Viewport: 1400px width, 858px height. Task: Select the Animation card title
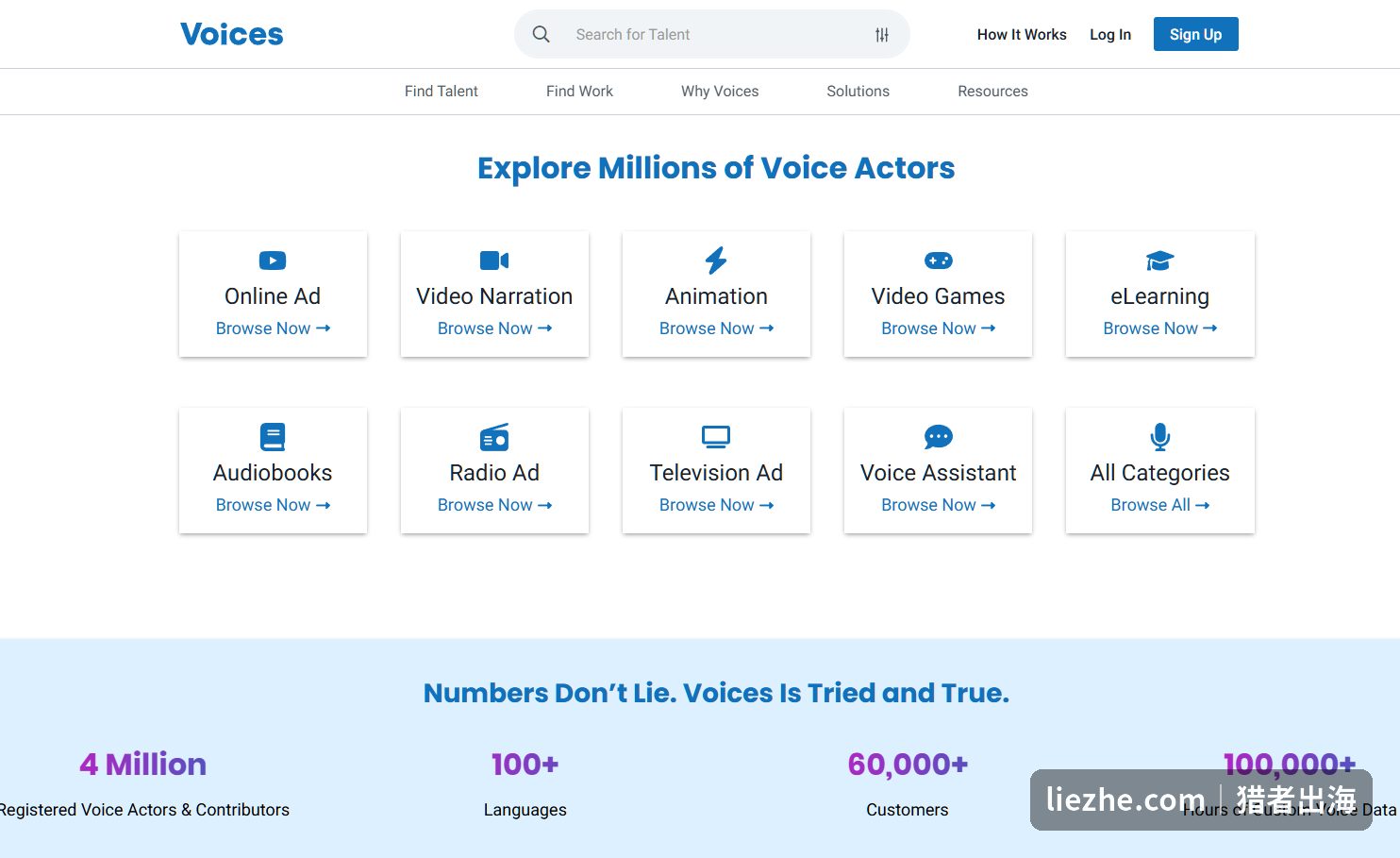[x=716, y=296]
